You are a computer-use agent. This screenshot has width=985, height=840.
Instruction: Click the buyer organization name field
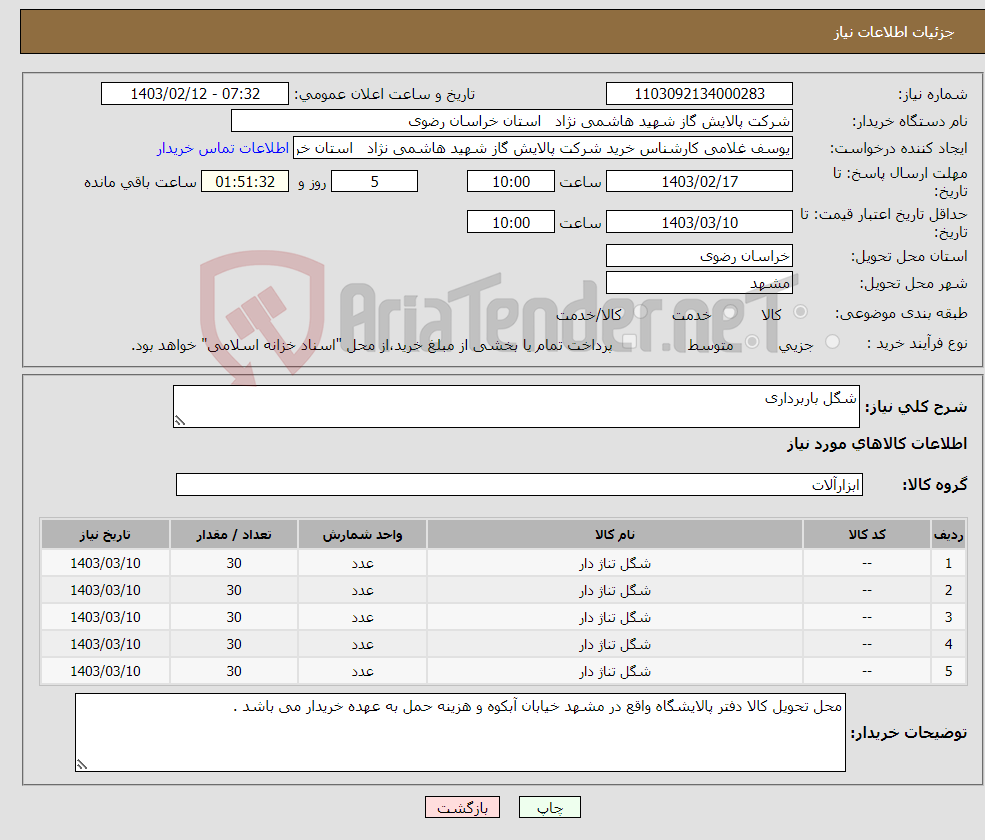[x=512, y=121]
